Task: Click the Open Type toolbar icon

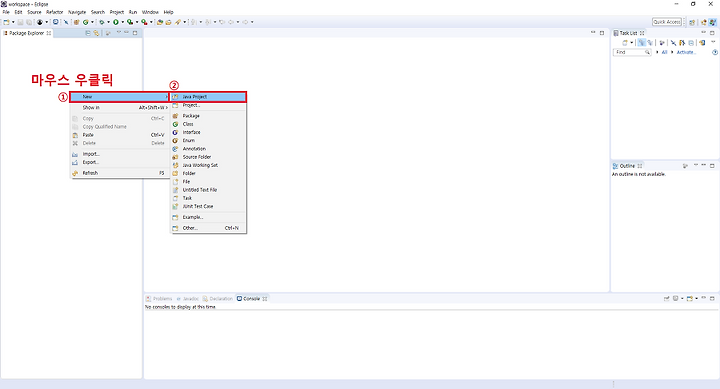Action: (160, 22)
